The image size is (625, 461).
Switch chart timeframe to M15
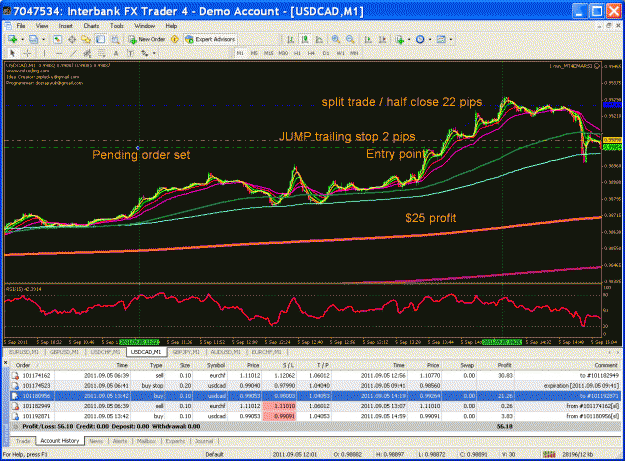click(268, 53)
